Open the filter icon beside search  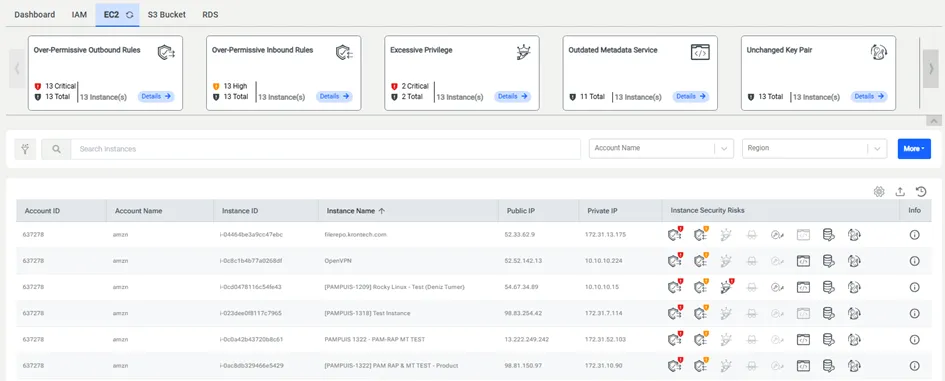25,149
